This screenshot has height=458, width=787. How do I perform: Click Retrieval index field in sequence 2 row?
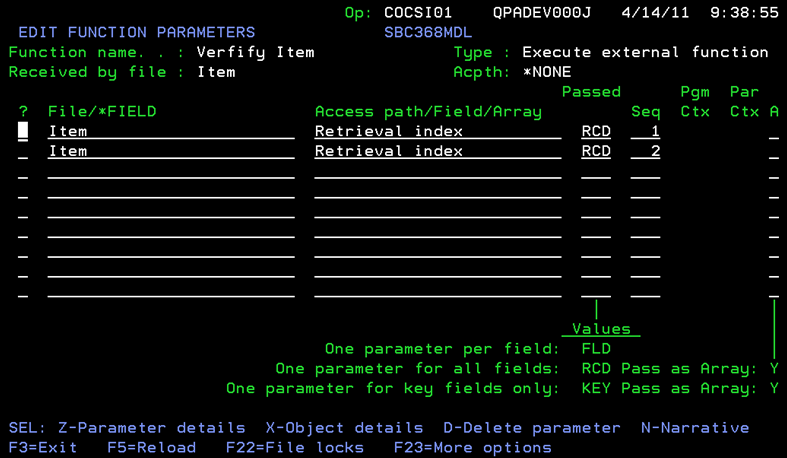(438, 151)
